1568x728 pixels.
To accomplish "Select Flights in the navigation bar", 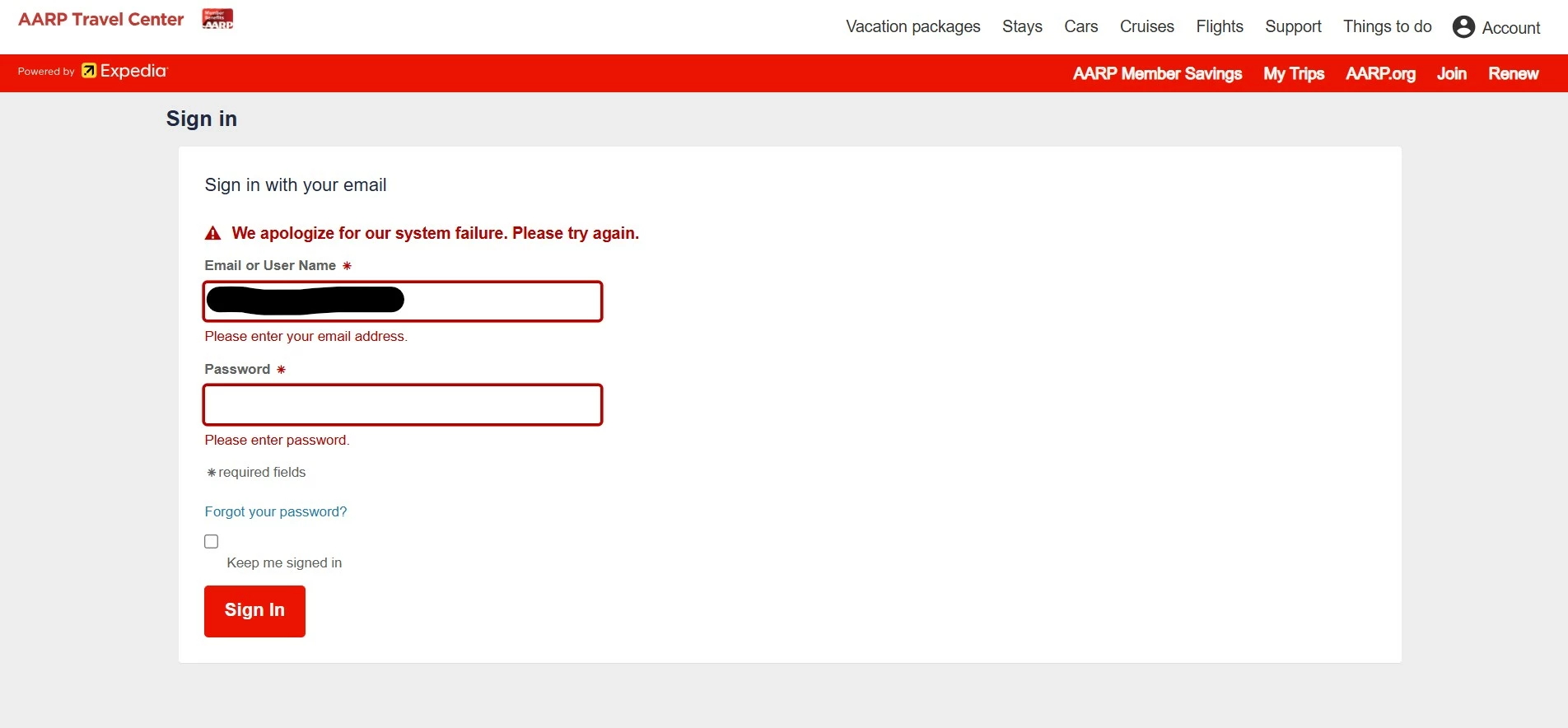I will pyautogui.click(x=1220, y=26).
